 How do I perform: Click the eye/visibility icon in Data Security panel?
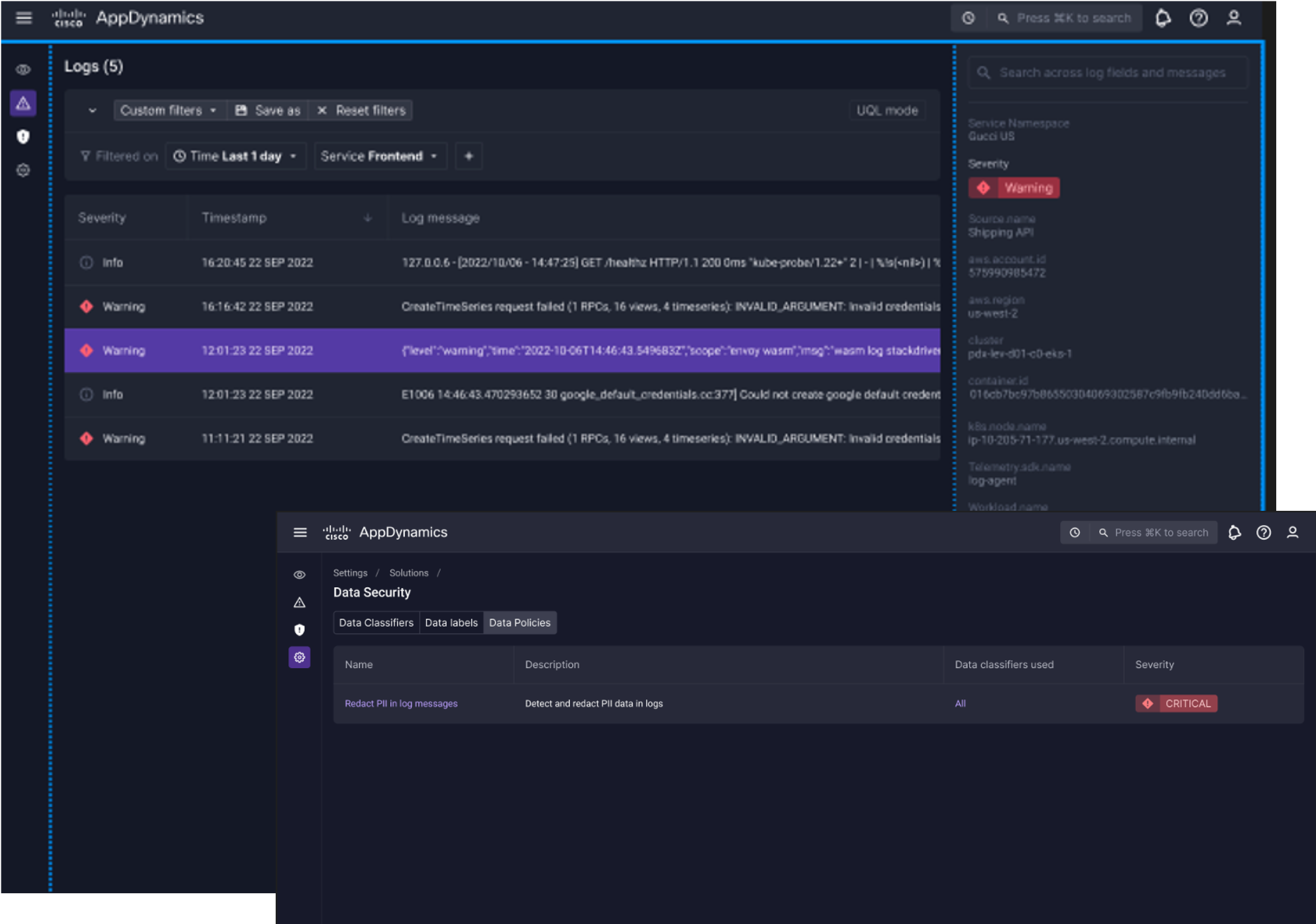tap(300, 575)
